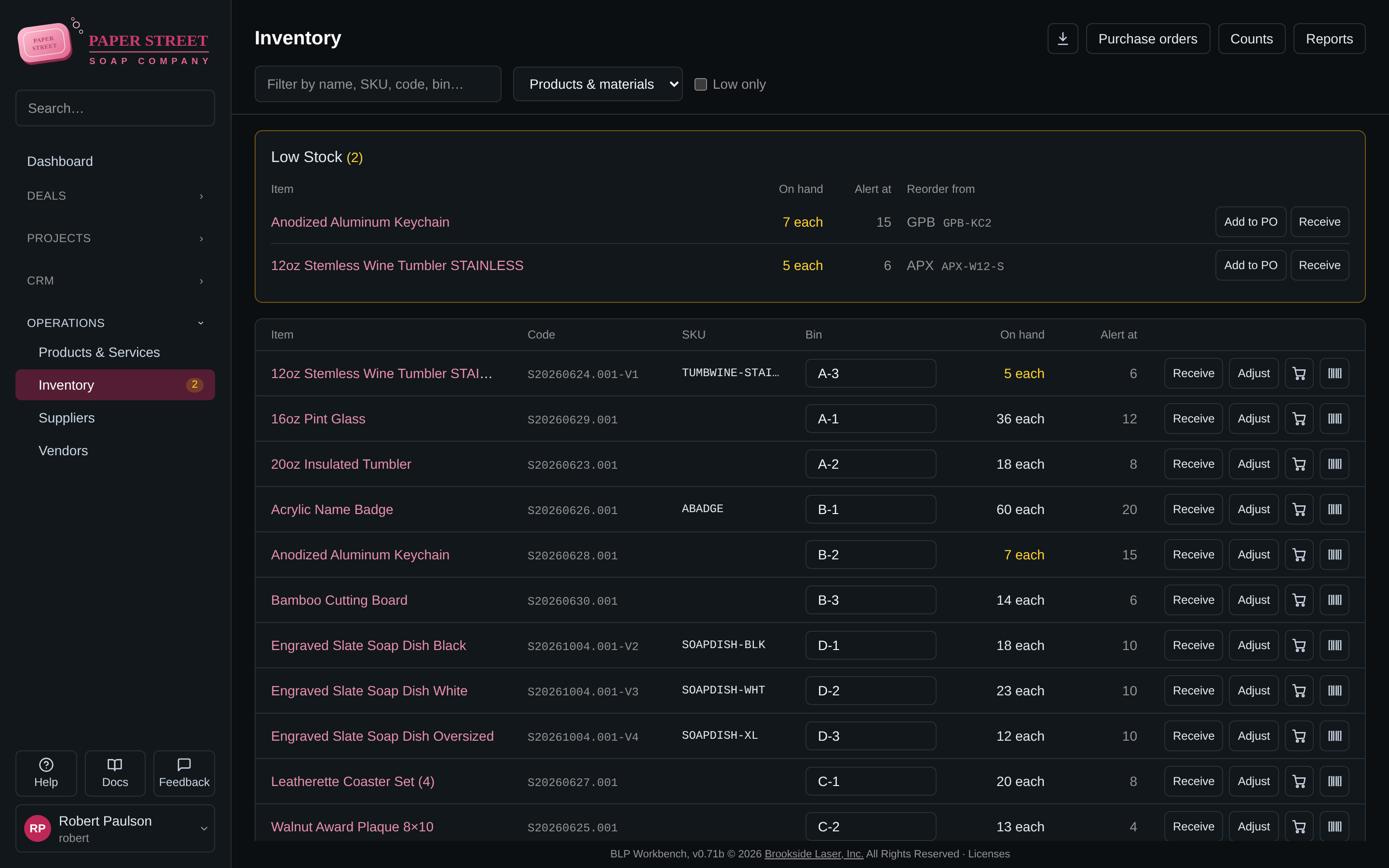The width and height of the screenshot is (1389, 868).
Task: Click the S20260629.001 code cell
Action: [572, 420]
